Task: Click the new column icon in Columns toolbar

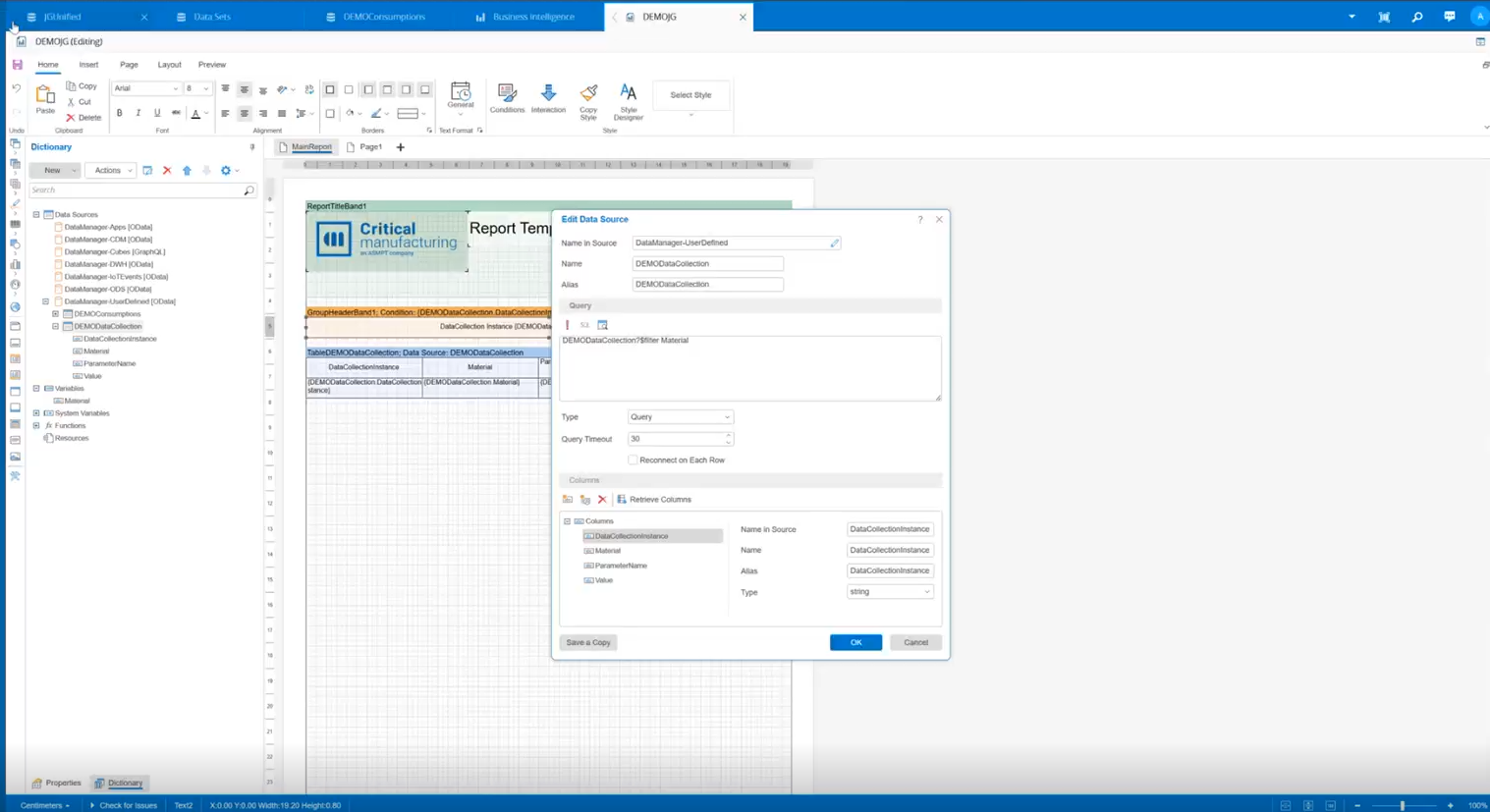Action: pyautogui.click(x=568, y=500)
